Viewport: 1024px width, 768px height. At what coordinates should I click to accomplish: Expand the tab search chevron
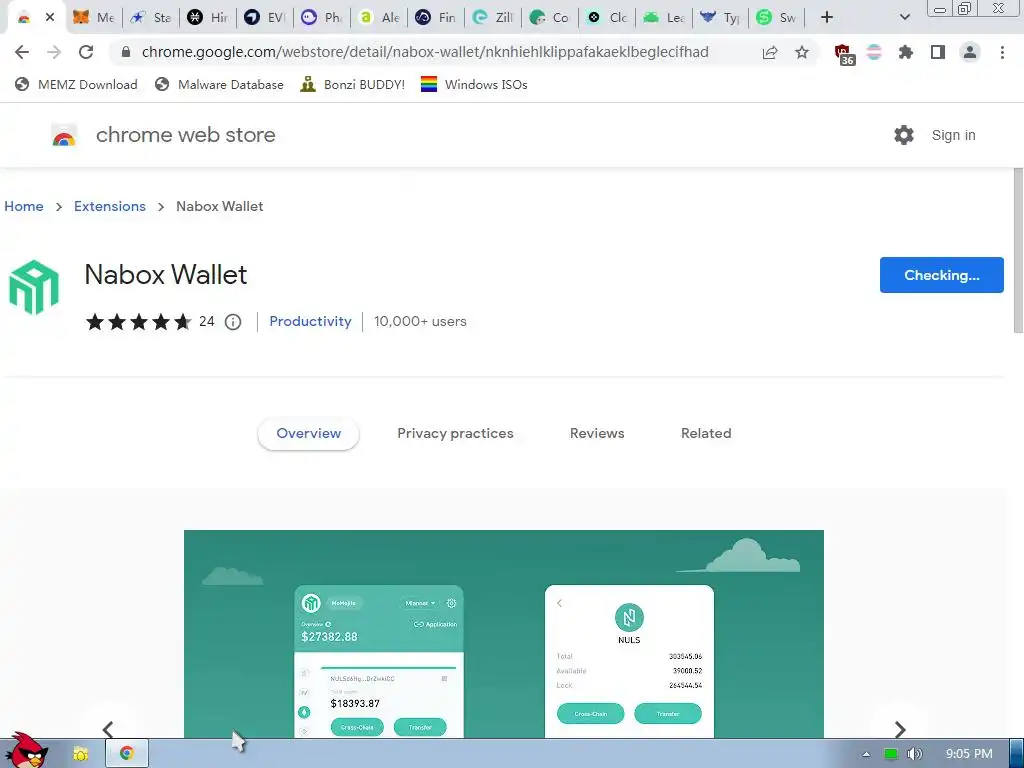904,18
